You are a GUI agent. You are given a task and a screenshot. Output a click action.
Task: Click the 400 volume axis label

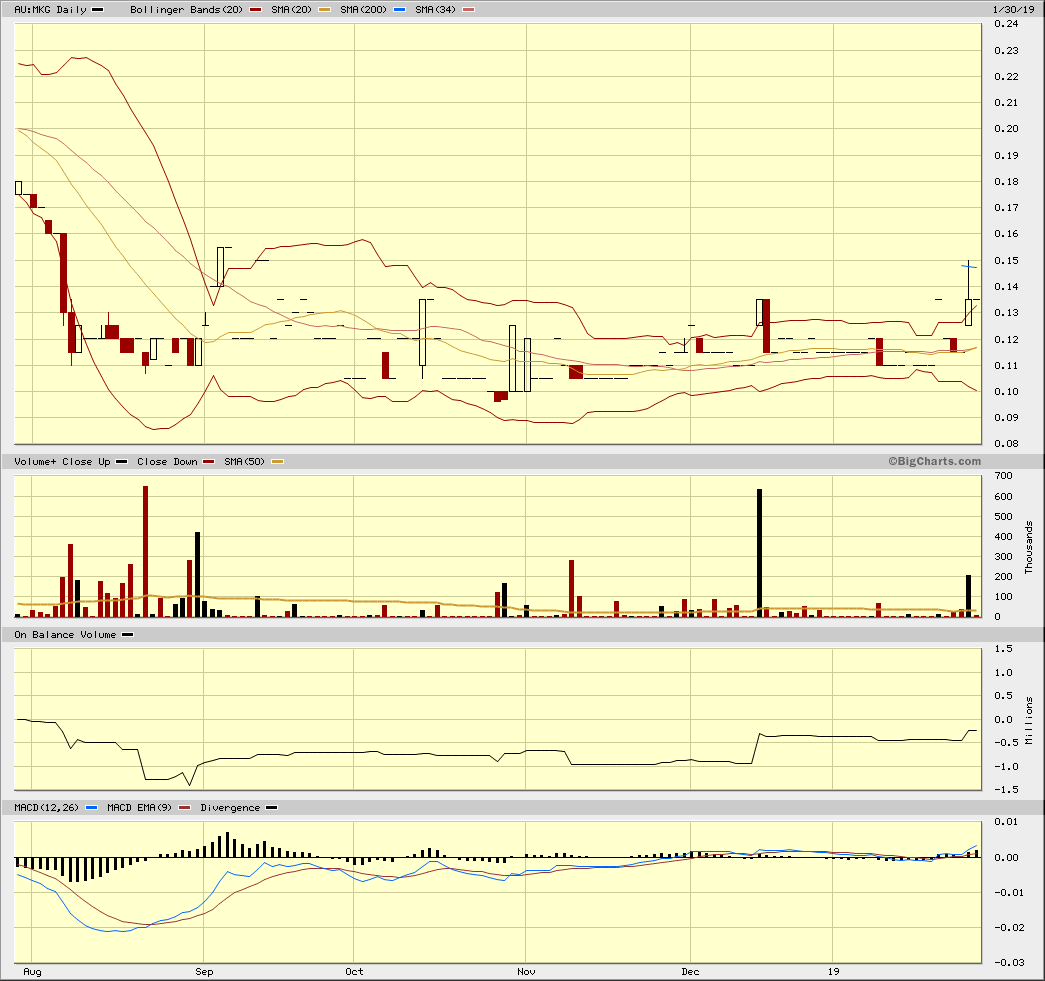[x=1003, y=536]
